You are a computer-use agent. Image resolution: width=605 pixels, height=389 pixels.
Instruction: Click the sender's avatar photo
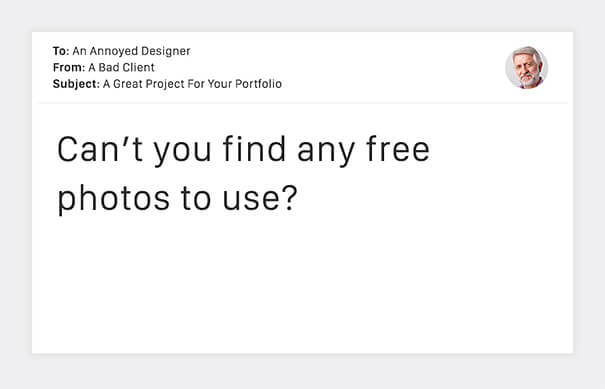[526, 68]
